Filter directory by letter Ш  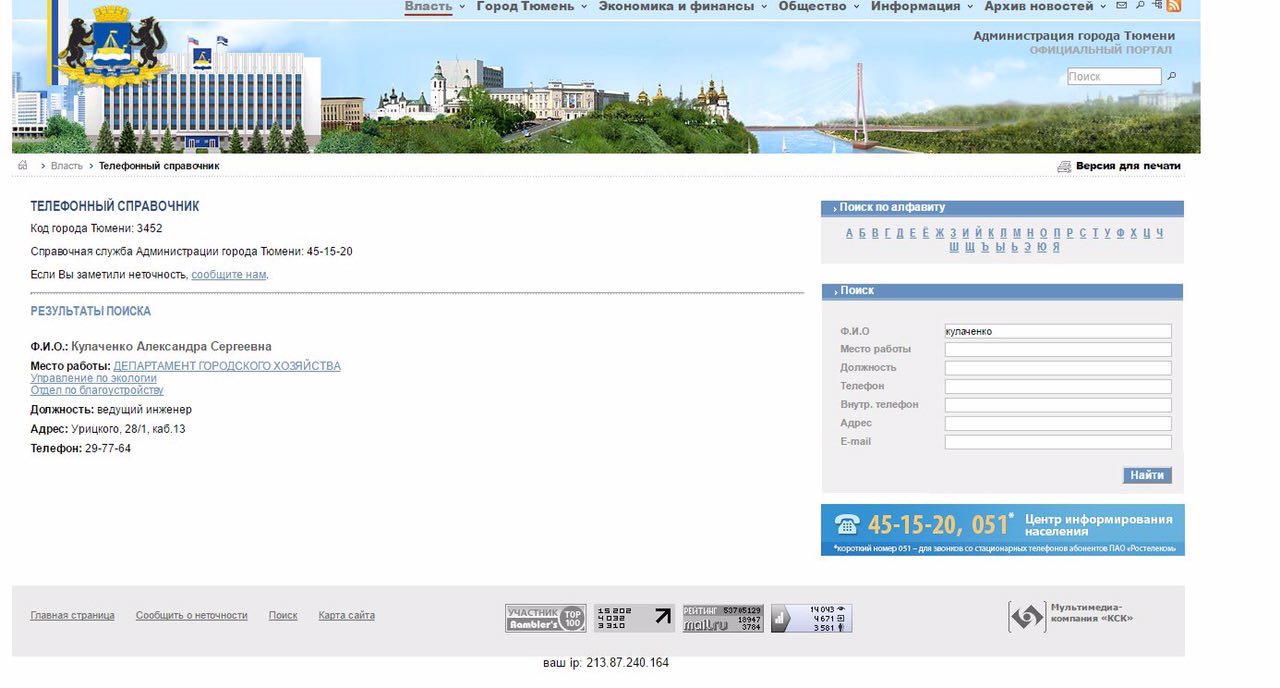(954, 247)
